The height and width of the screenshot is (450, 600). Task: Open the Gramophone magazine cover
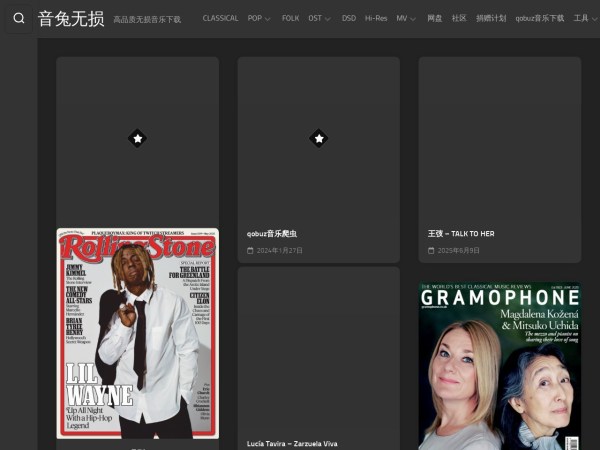pos(499,365)
